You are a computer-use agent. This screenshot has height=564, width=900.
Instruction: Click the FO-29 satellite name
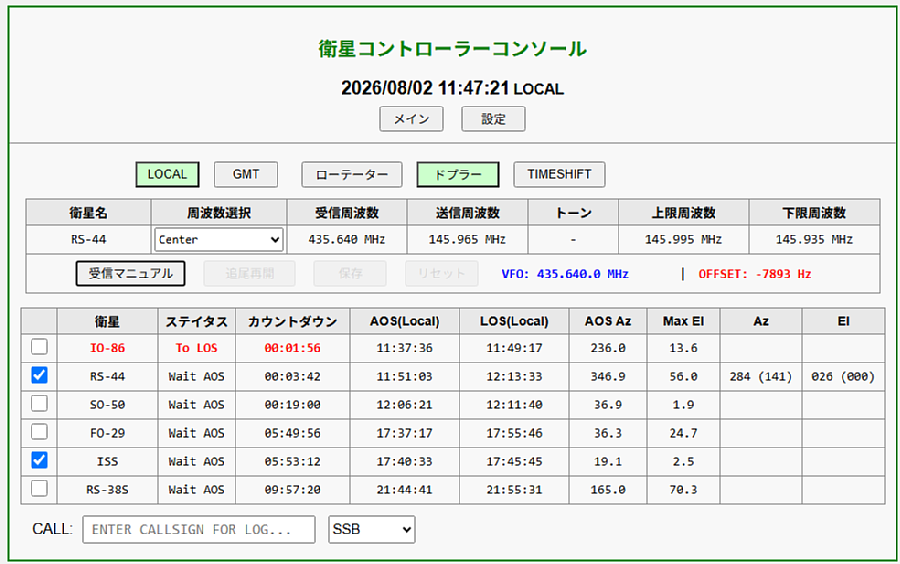(x=107, y=433)
